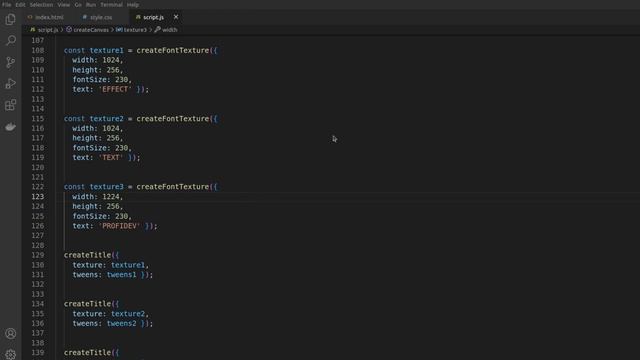Click createFontTexture call on line 122

pos(173,187)
